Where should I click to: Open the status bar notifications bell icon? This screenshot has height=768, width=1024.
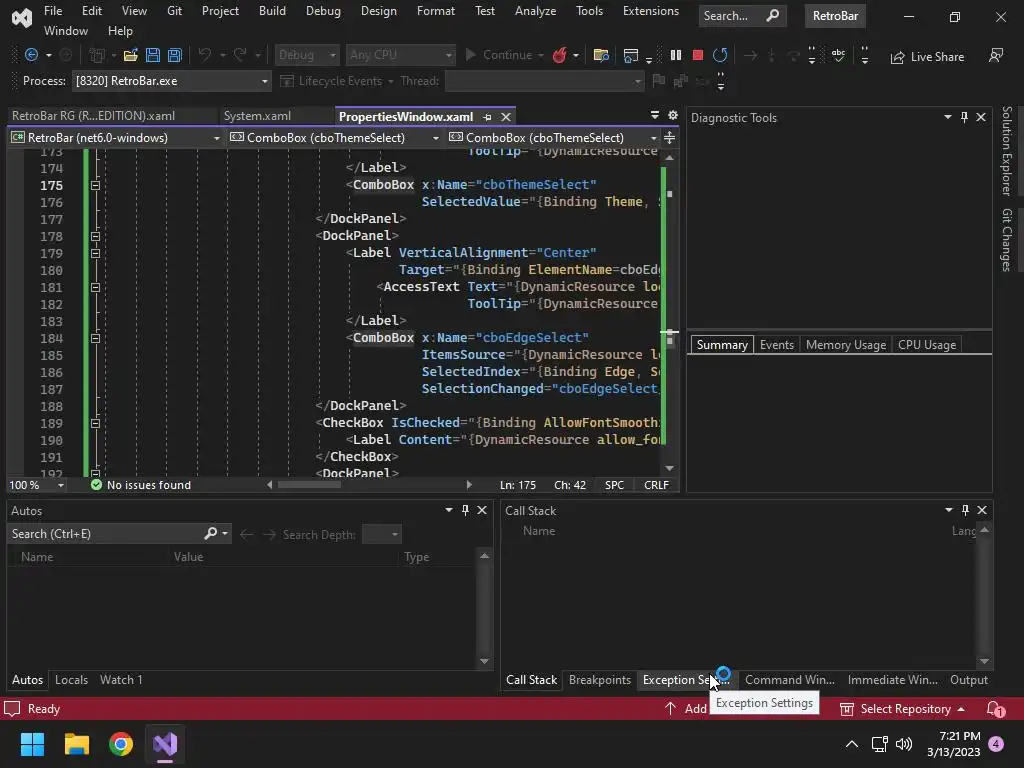tap(995, 709)
